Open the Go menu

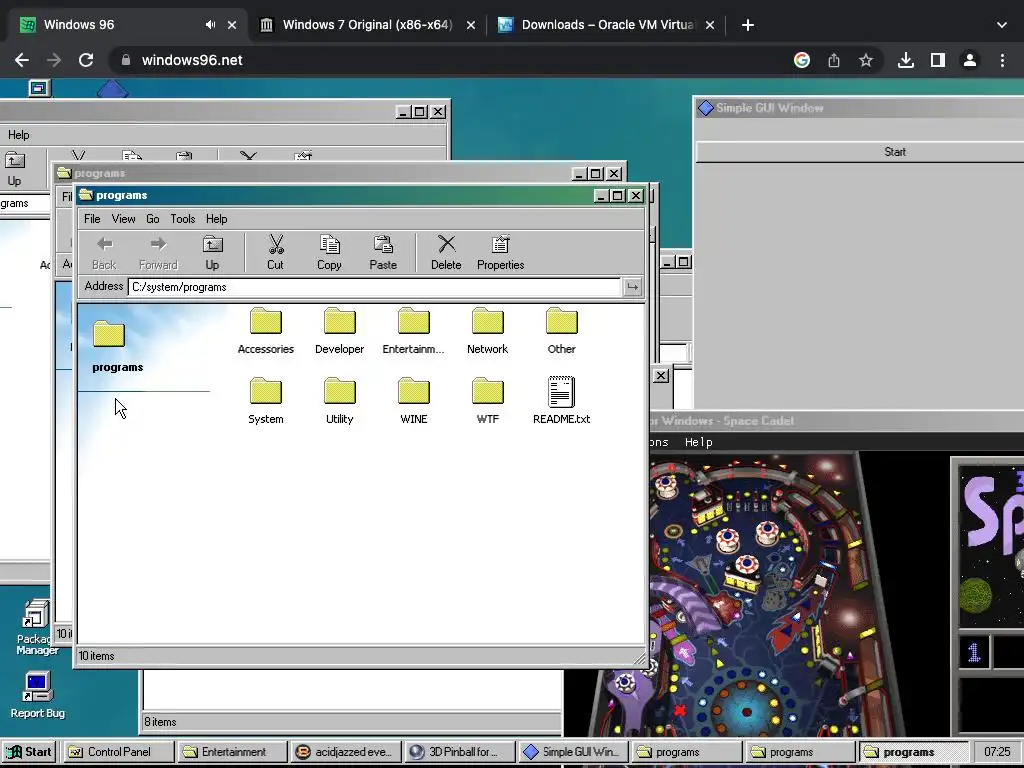coord(153,219)
